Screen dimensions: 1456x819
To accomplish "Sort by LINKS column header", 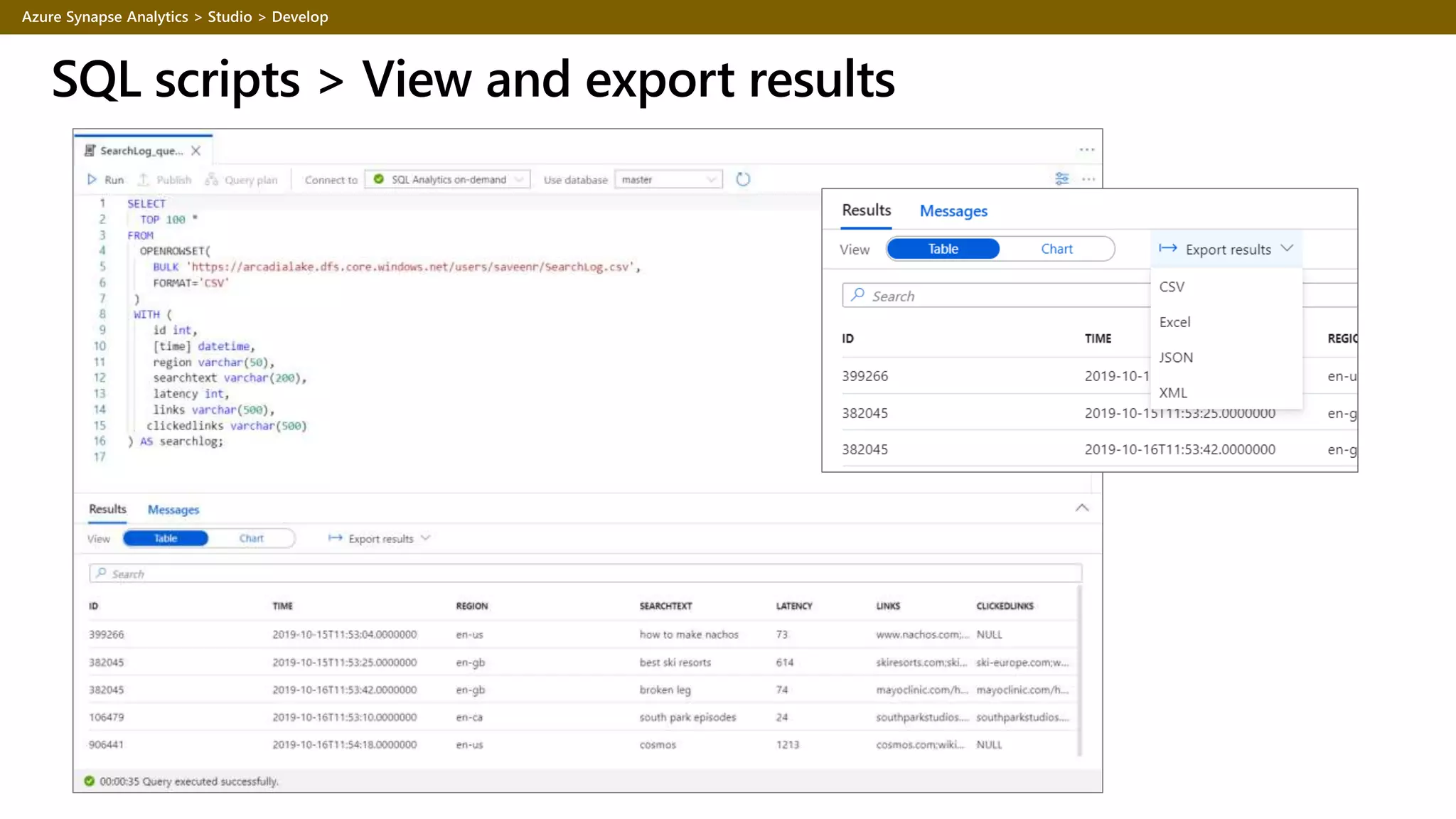I will [x=888, y=606].
